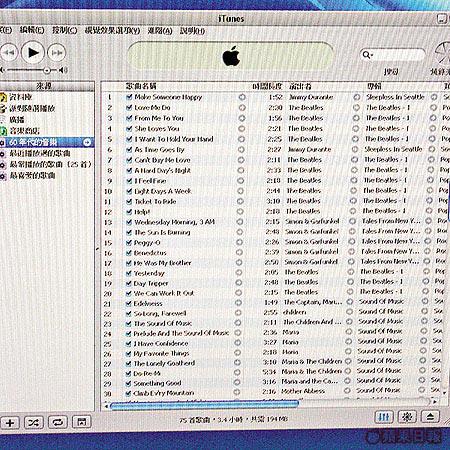Click the vertical scrollbar down arrow
Viewport: 450px width, 450px height.
coord(444,393)
